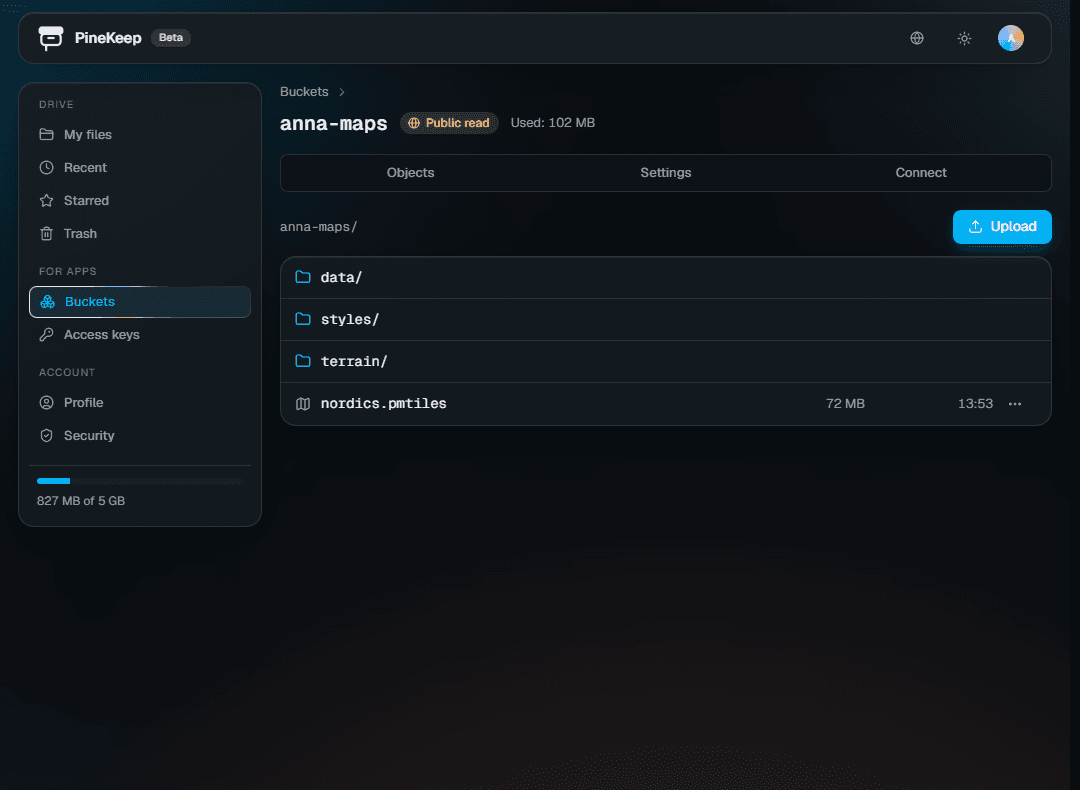Viewport: 1080px width, 790px height.
Task: Click the Buckets icon in sidebar
Action: click(48, 302)
